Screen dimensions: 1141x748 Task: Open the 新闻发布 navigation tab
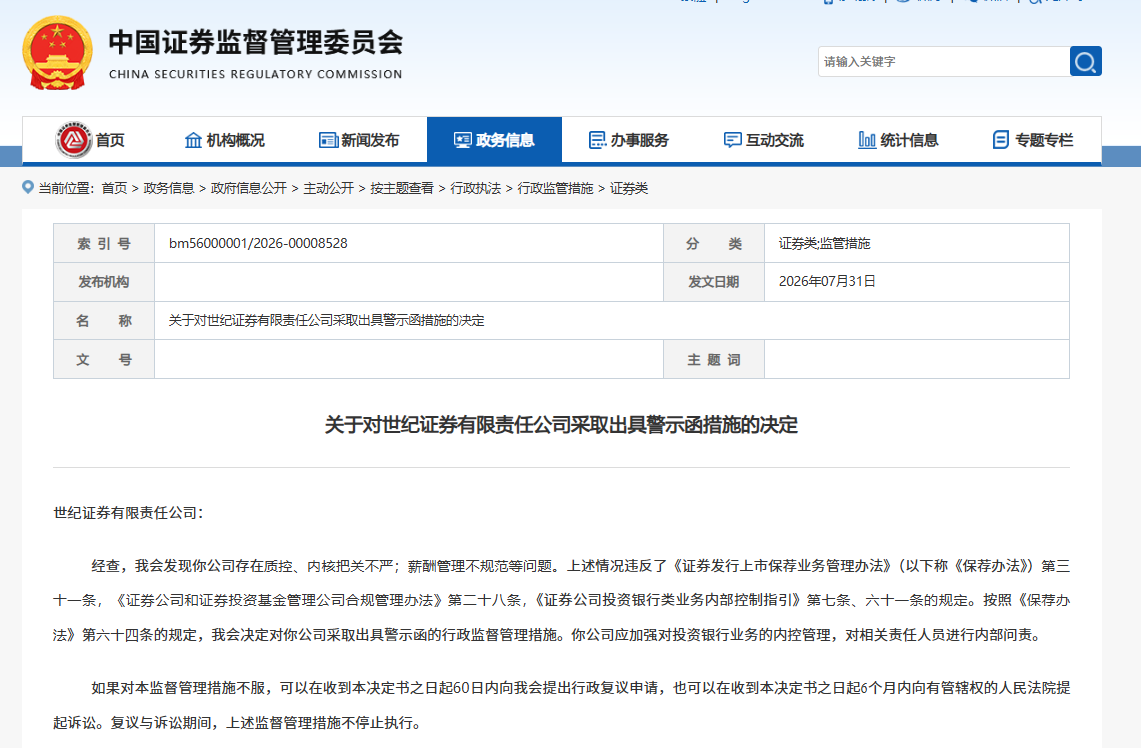pyautogui.click(x=359, y=140)
